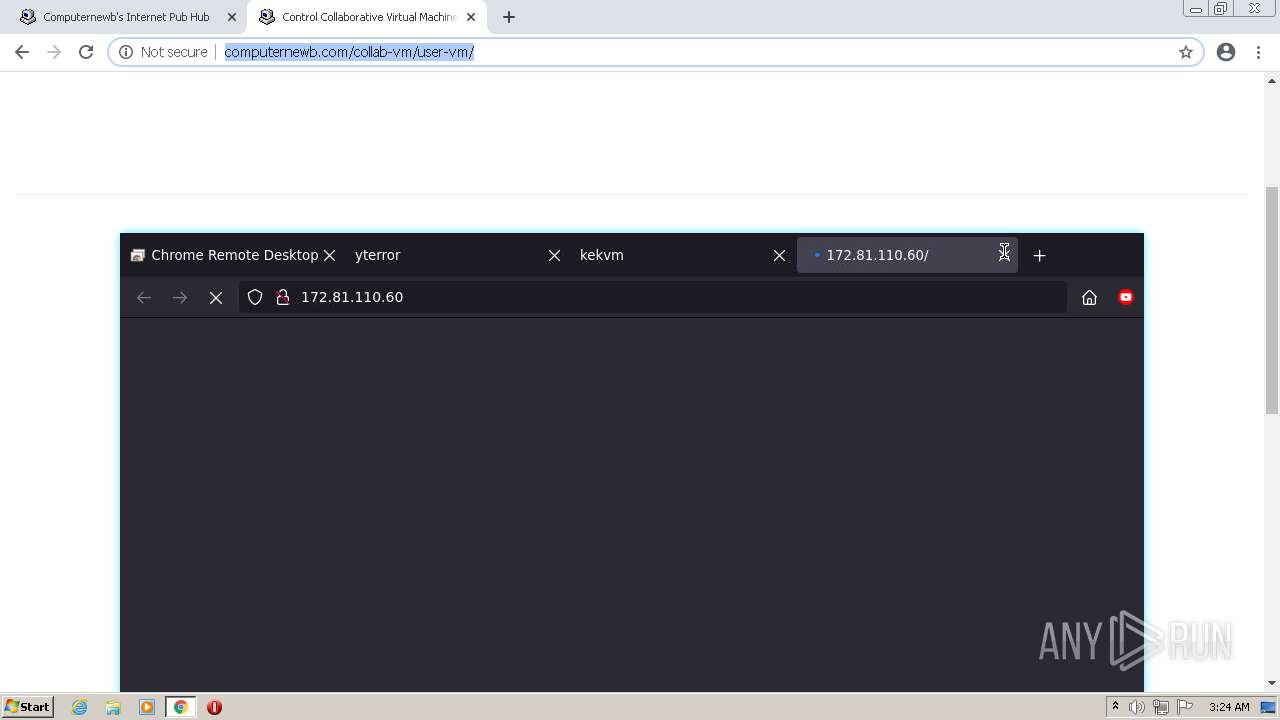The height and width of the screenshot is (720, 1280).
Task: Go forward in Chrome
Action: 54,52
